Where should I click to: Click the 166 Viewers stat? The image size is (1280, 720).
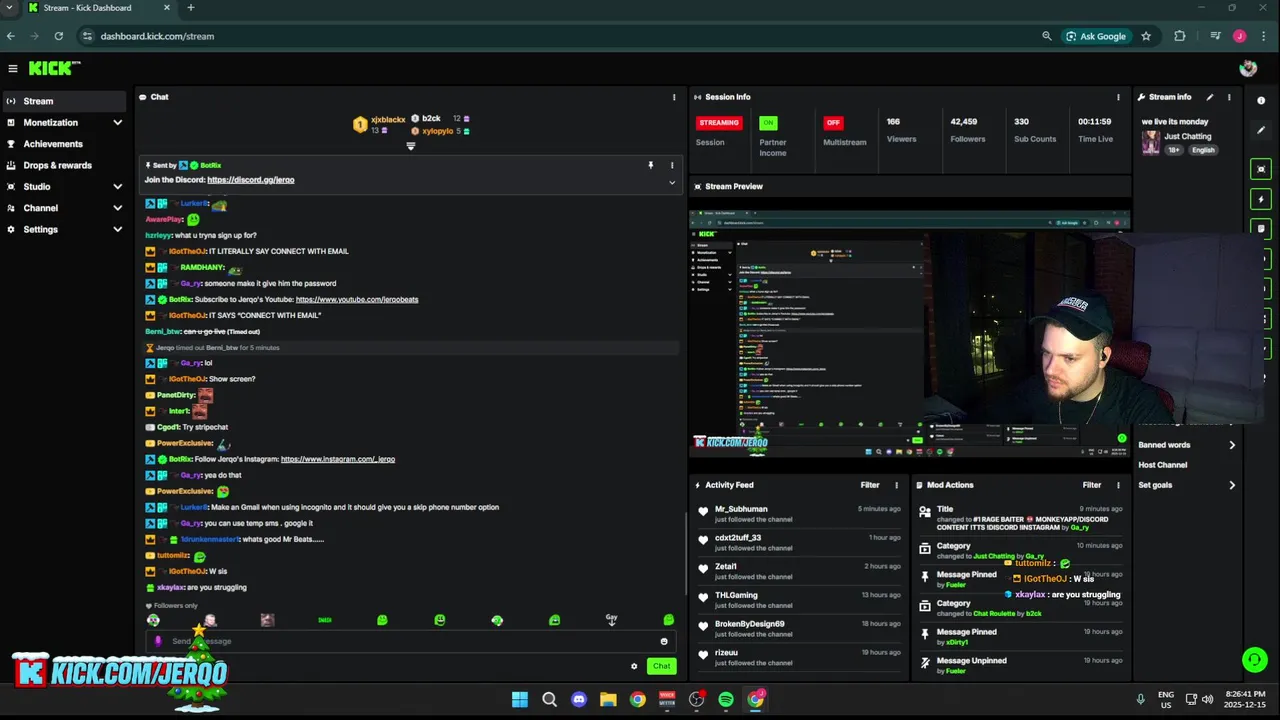click(901, 130)
